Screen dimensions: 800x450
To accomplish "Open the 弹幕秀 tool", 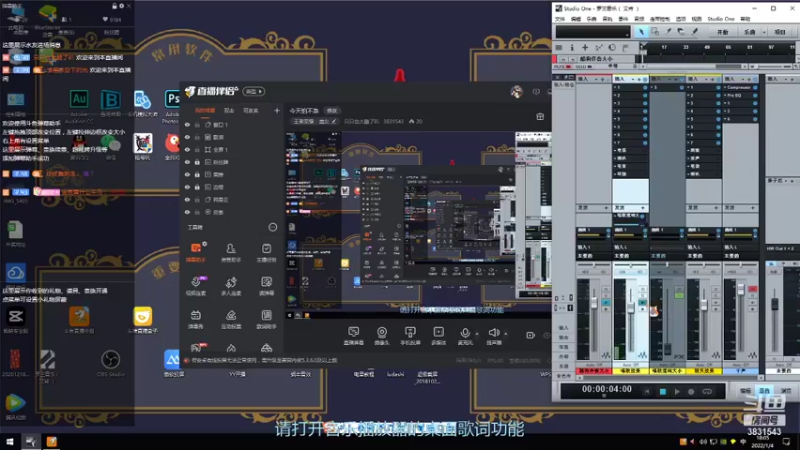I will click(x=196, y=319).
